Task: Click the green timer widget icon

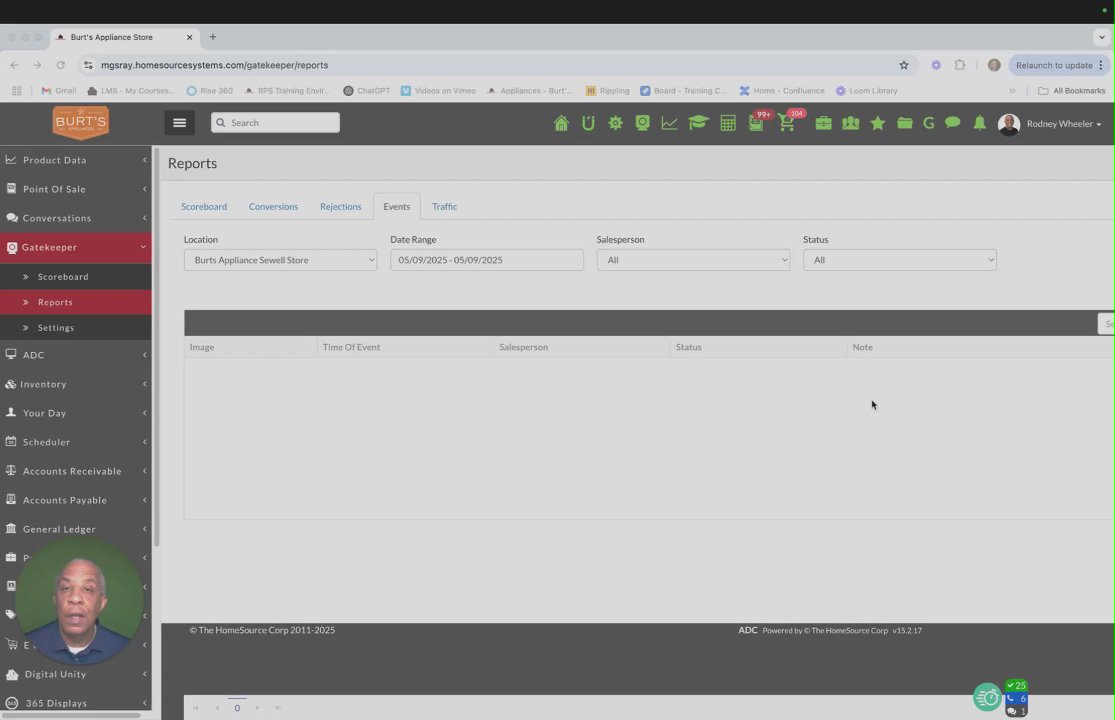Action: point(987,698)
